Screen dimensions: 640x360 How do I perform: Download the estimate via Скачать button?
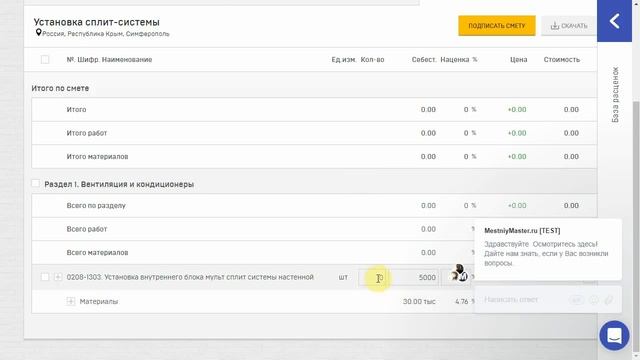tap(569, 26)
